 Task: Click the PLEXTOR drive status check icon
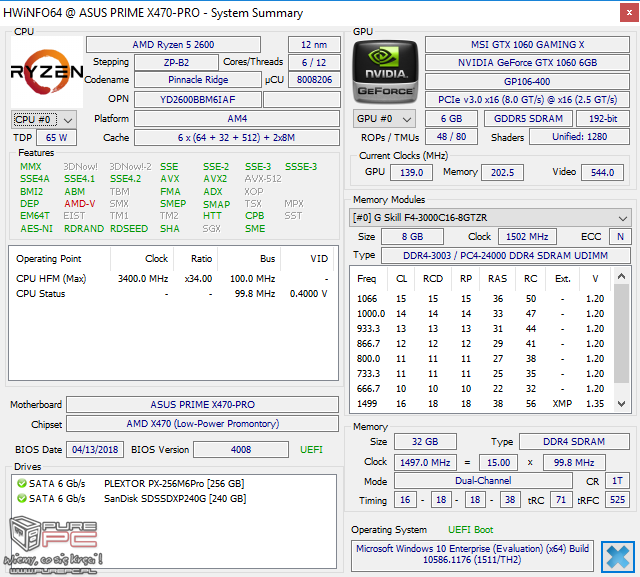[x=22, y=484]
